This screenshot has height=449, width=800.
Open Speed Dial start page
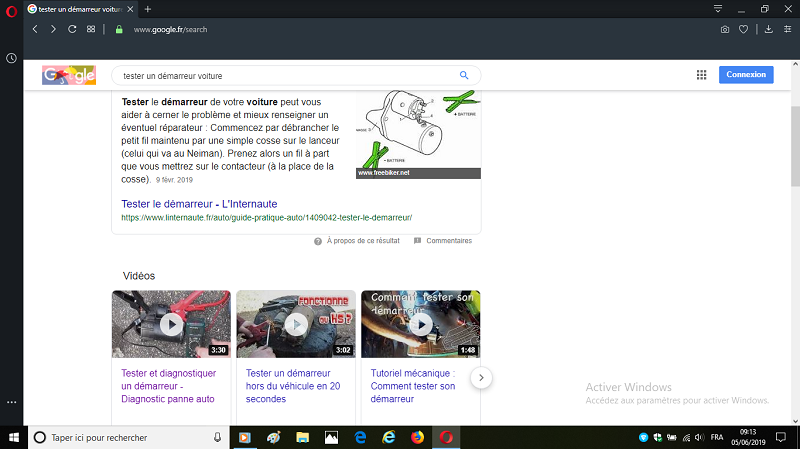91,29
